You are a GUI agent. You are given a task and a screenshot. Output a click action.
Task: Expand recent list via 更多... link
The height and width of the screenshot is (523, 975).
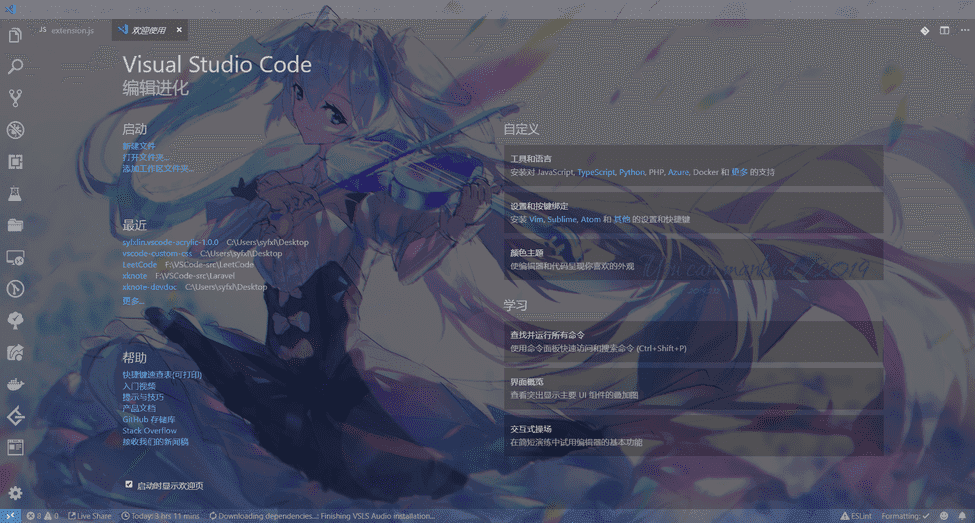(133, 300)
